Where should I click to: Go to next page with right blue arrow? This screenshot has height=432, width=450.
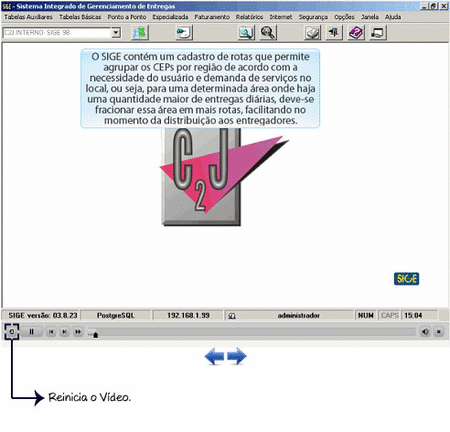click(237, 356)
